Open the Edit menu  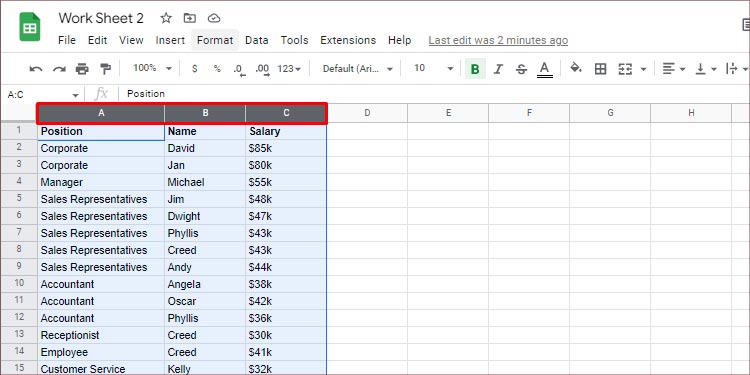click(x=97, y=40)
